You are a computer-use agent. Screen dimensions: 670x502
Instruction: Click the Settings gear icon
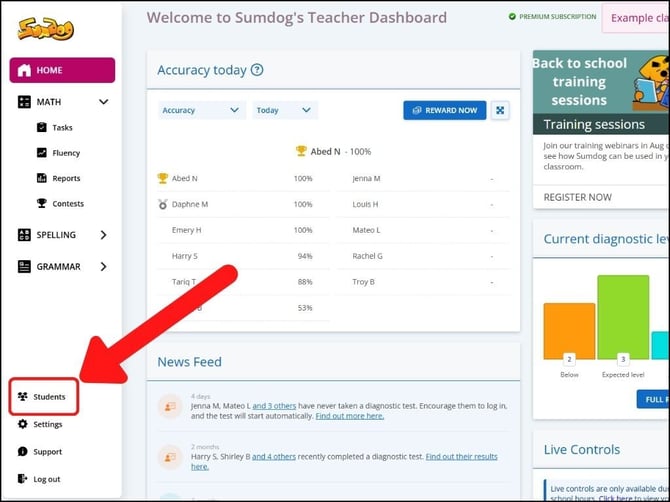tap(23, 424)
